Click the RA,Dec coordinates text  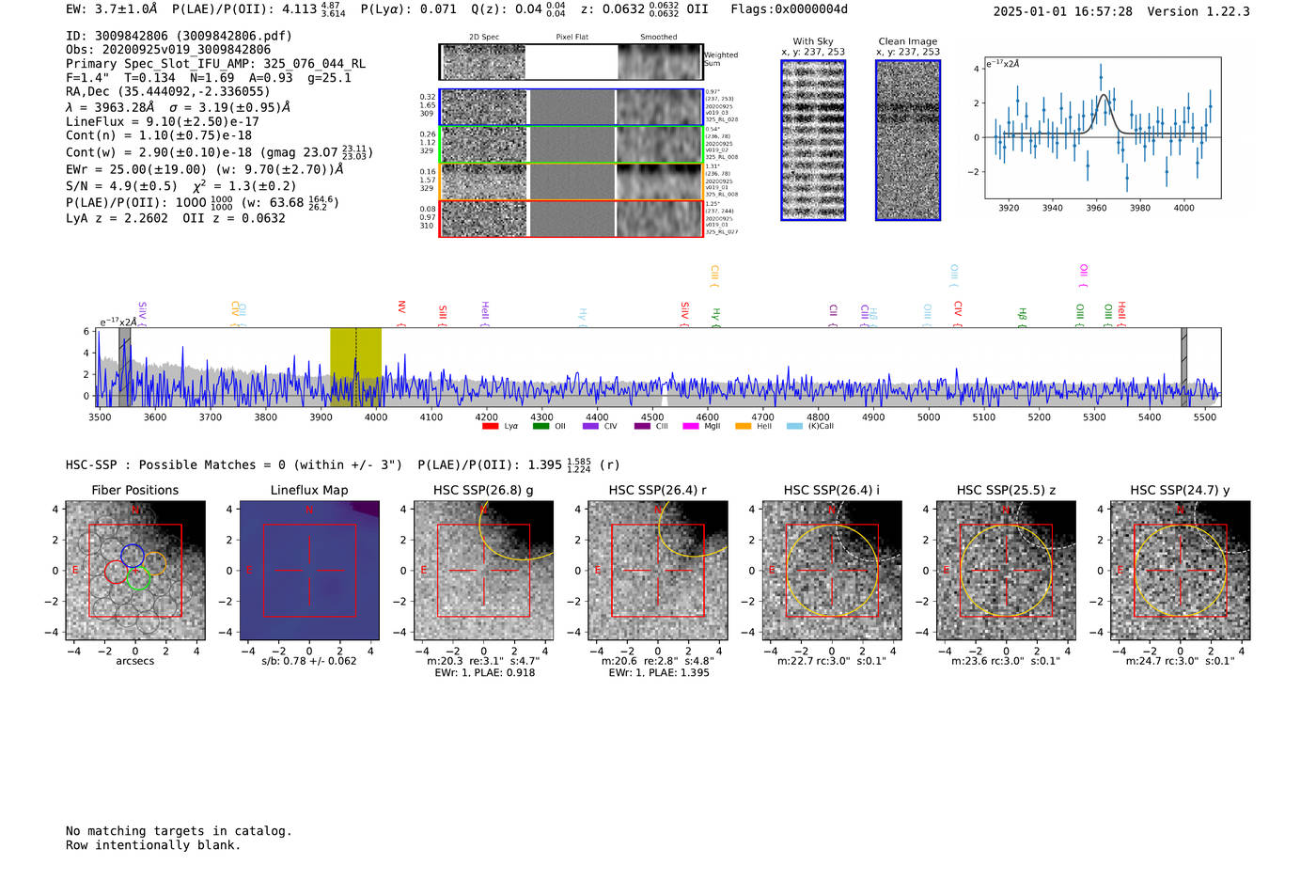click(167, 91)
